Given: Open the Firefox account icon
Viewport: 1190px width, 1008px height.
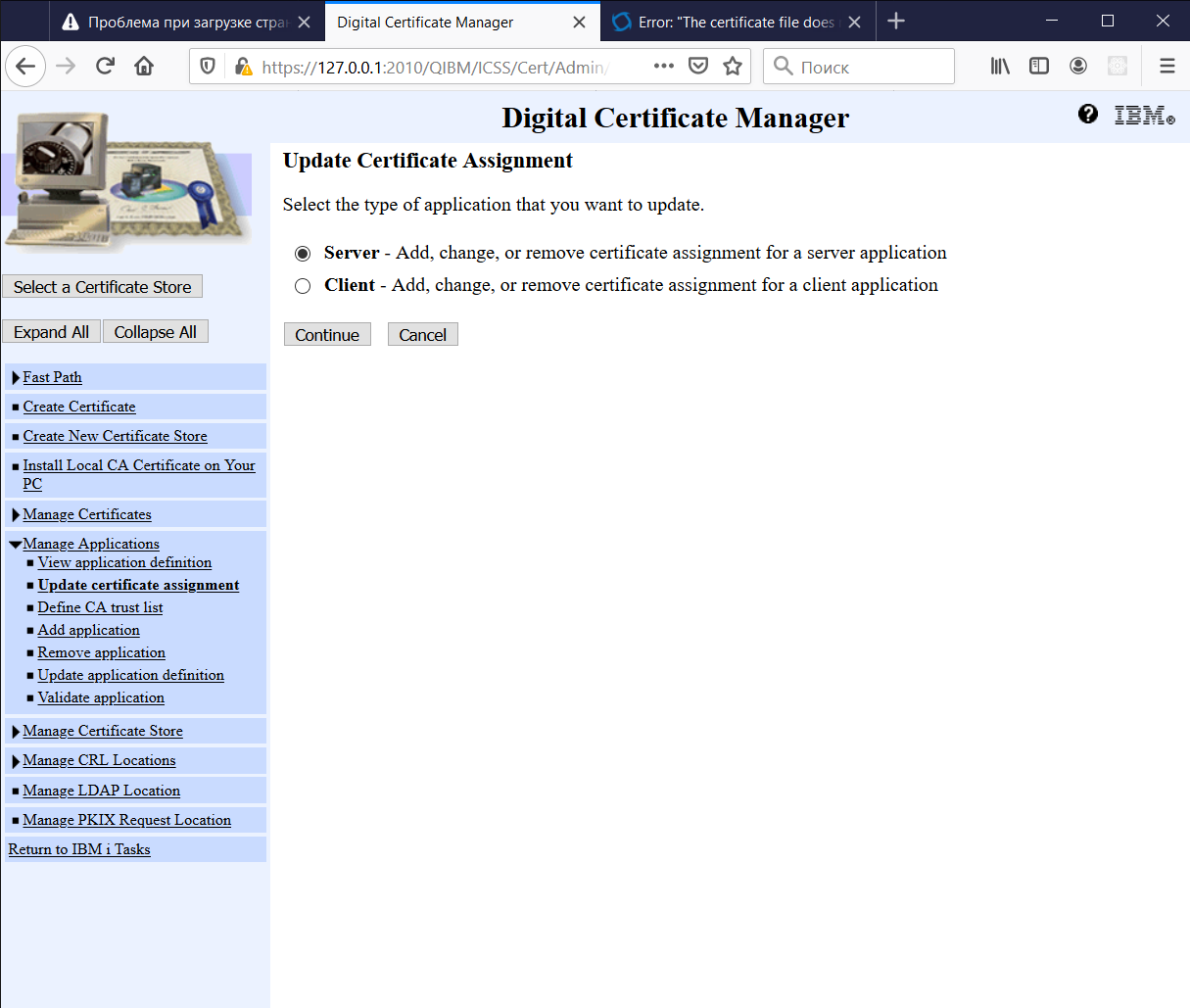Looking at the screenshot, I should click(x=1078, y=66).
